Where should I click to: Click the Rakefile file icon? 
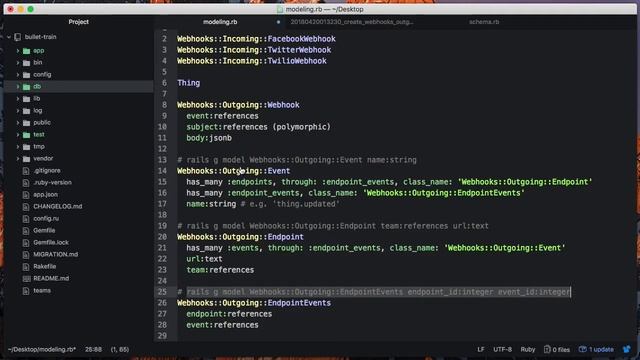(x=26, y=267)
